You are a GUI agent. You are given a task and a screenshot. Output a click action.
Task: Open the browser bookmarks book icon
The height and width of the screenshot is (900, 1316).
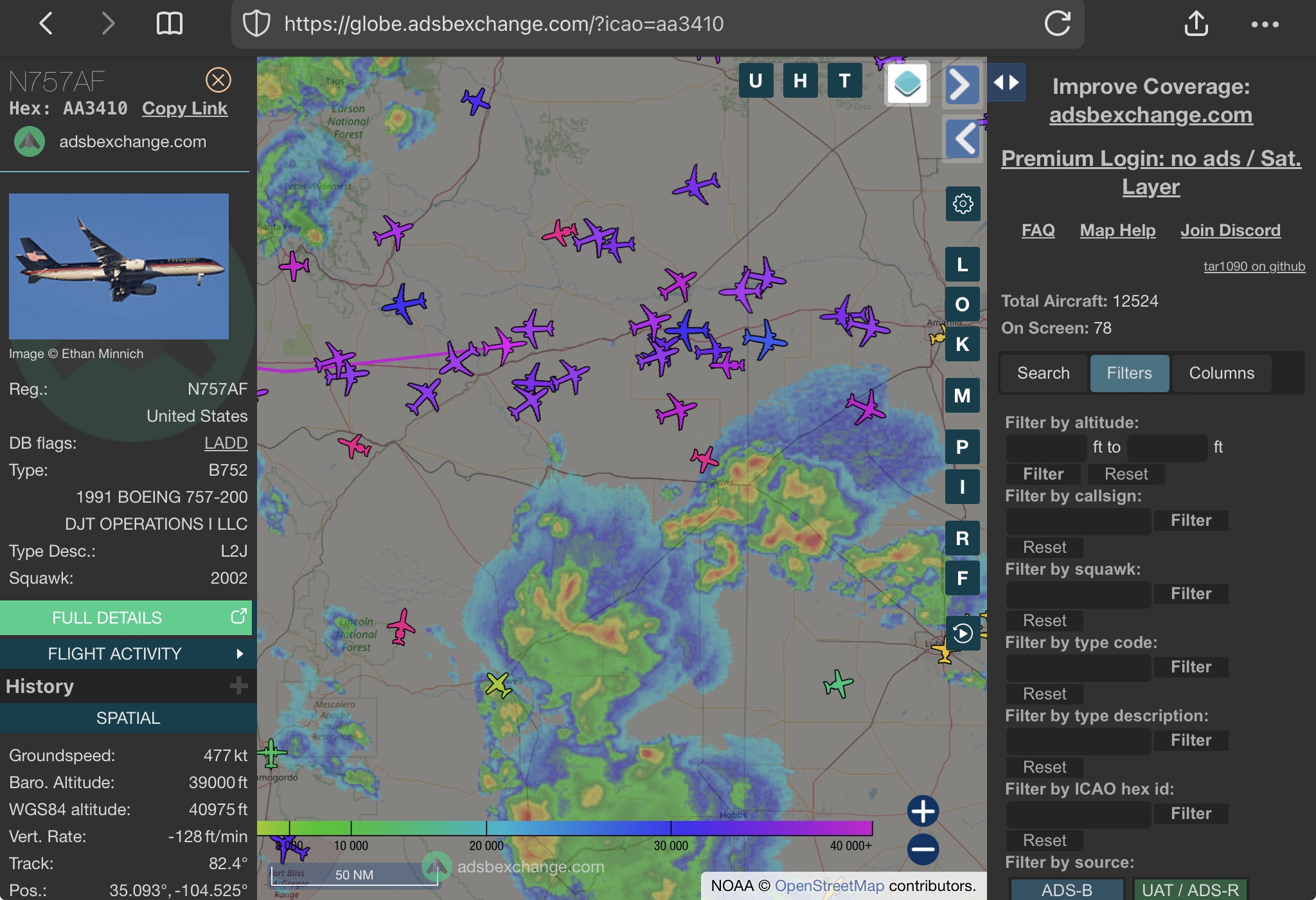[x=170, y=24]
